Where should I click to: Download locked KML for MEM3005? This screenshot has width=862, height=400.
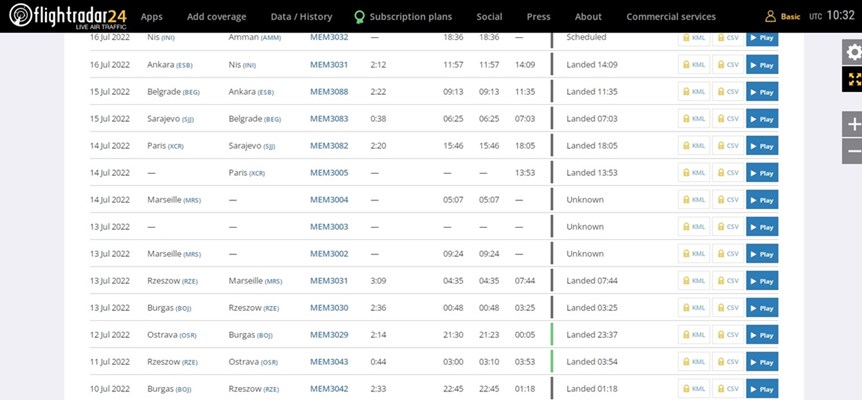694,173
